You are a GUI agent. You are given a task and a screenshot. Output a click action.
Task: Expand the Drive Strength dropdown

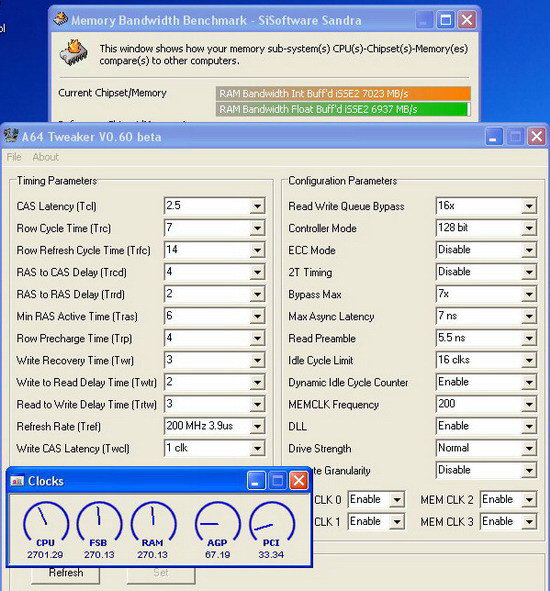pyautogui.click(x=529, y=449)
